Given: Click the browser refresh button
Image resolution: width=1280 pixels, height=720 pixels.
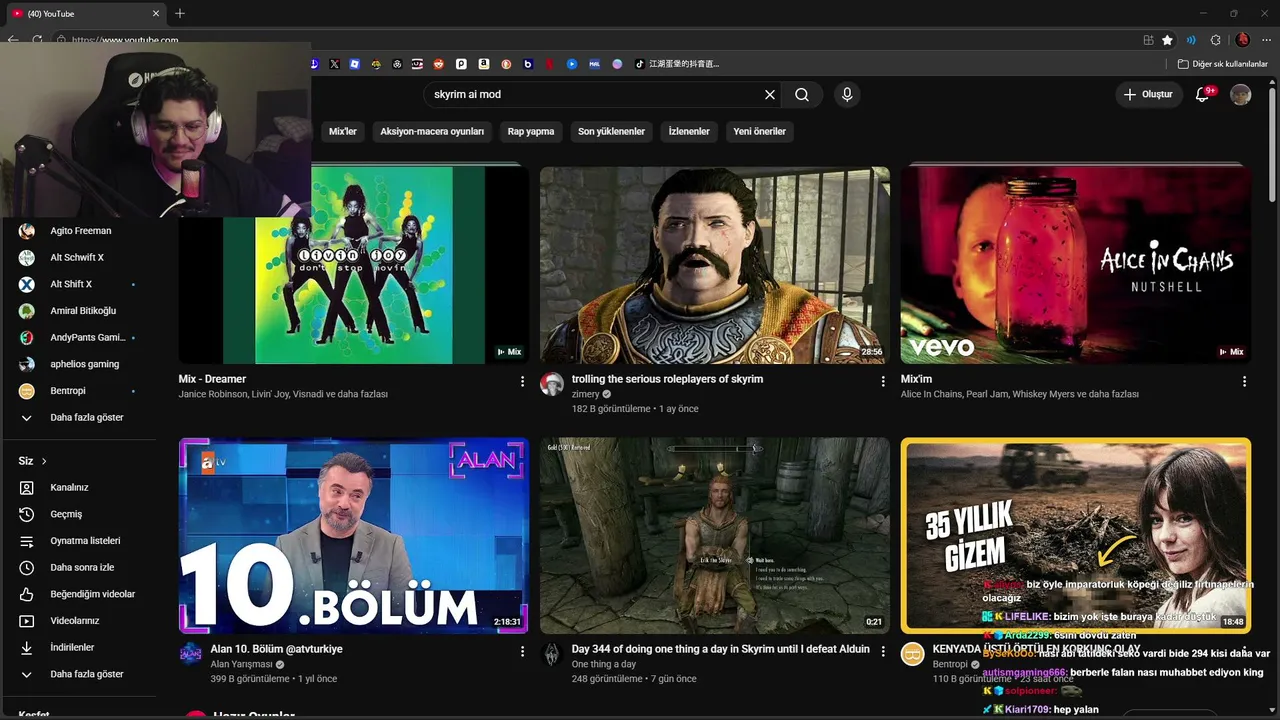Looking at the screenshot, I should tap(37, 40).
